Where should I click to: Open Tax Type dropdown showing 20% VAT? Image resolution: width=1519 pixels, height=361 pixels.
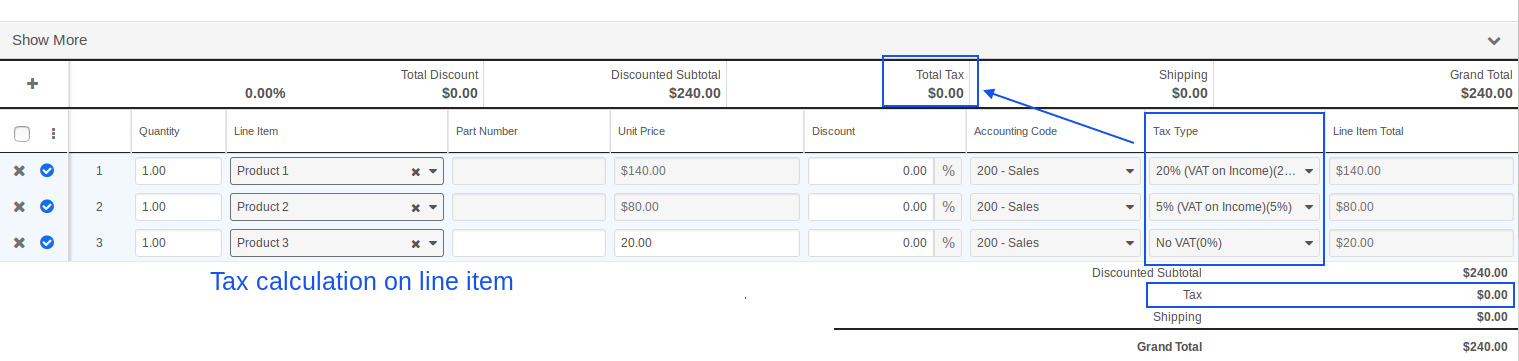(1234, 171)
